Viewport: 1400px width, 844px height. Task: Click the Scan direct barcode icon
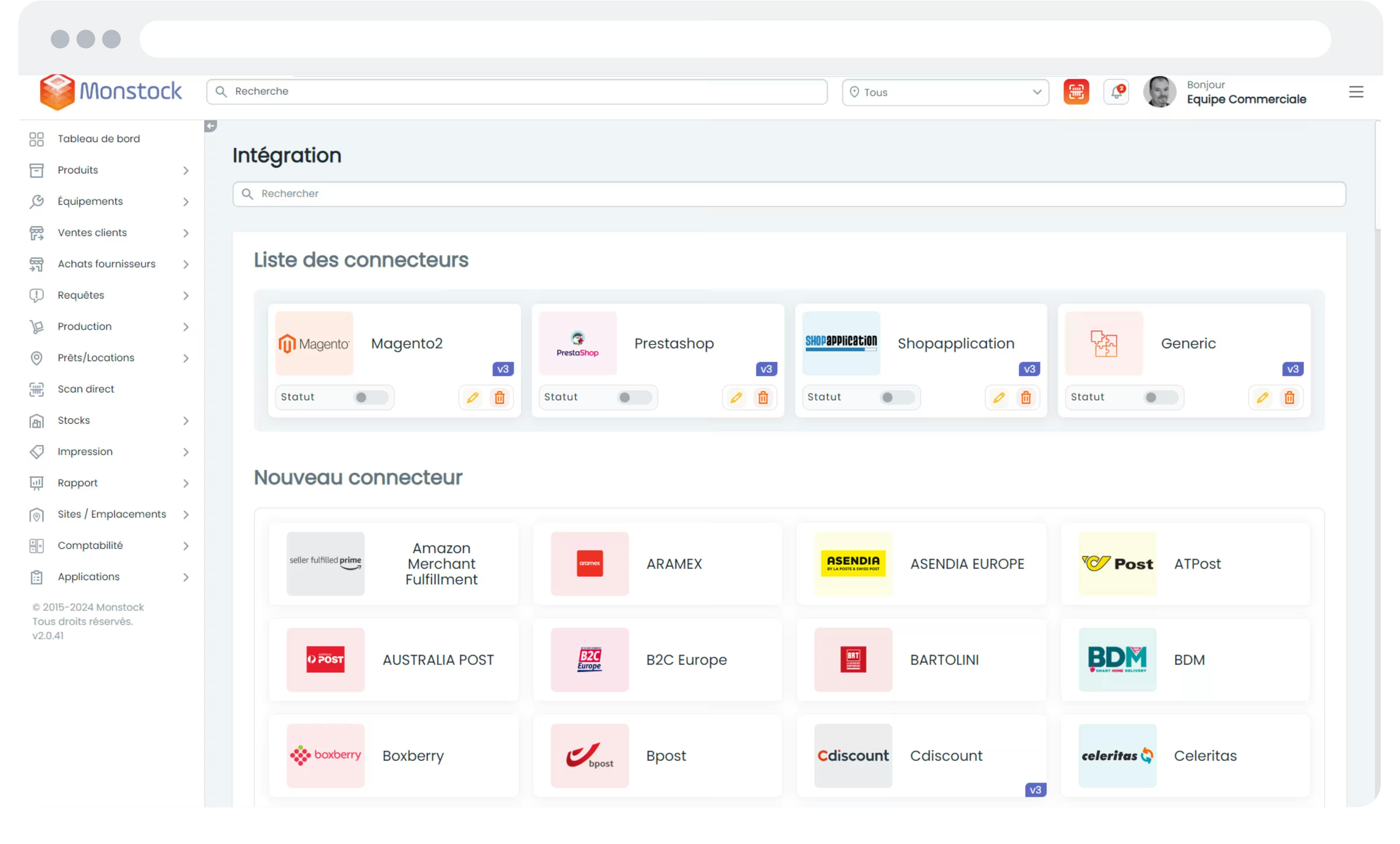(36, 389)
